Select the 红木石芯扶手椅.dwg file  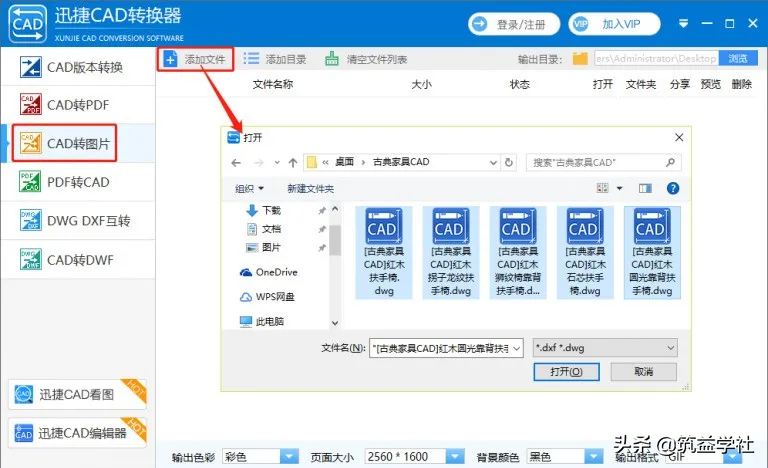(x=585, y=252)
